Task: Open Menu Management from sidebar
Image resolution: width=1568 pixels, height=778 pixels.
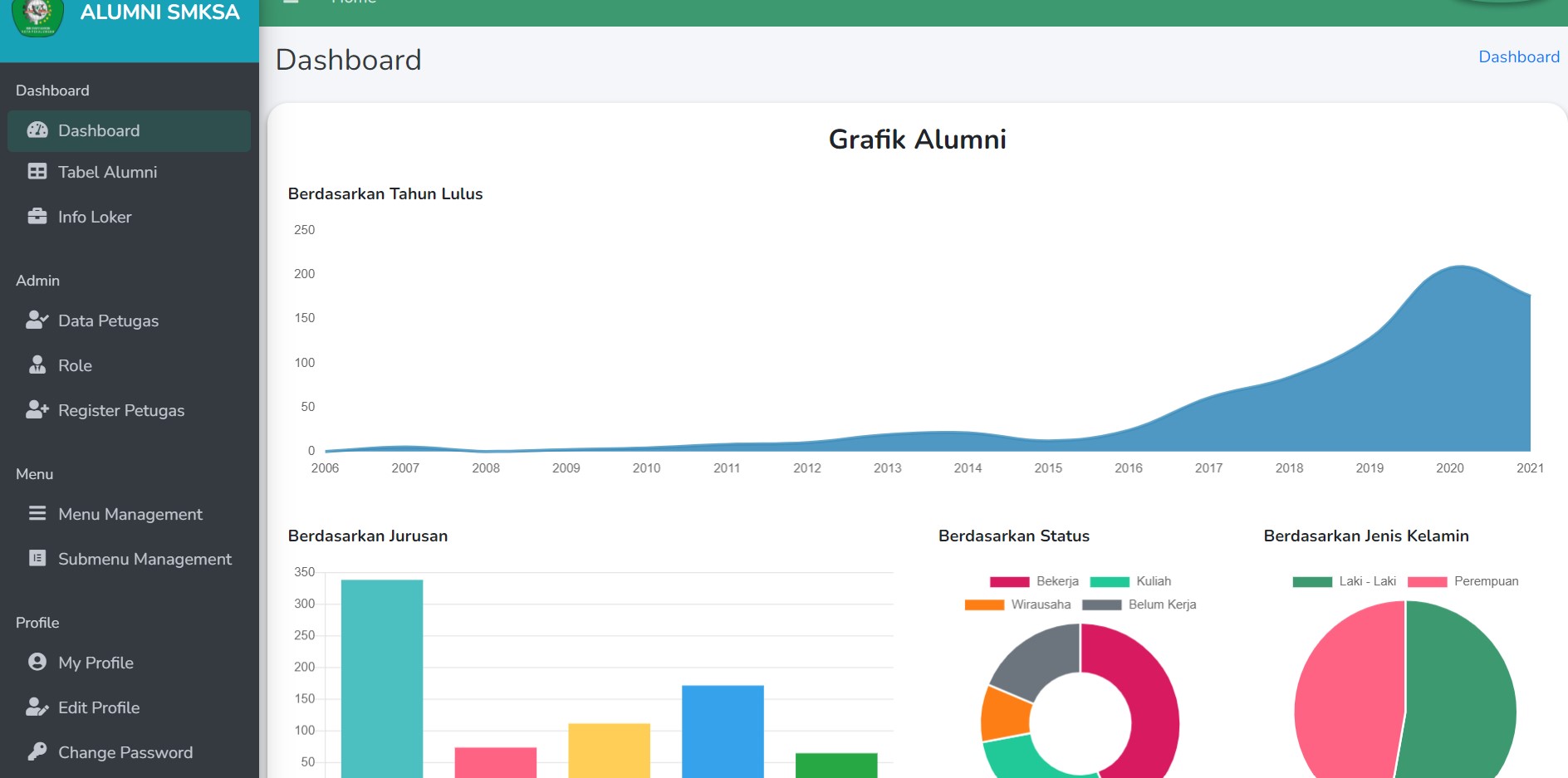Action: (130, 514)
